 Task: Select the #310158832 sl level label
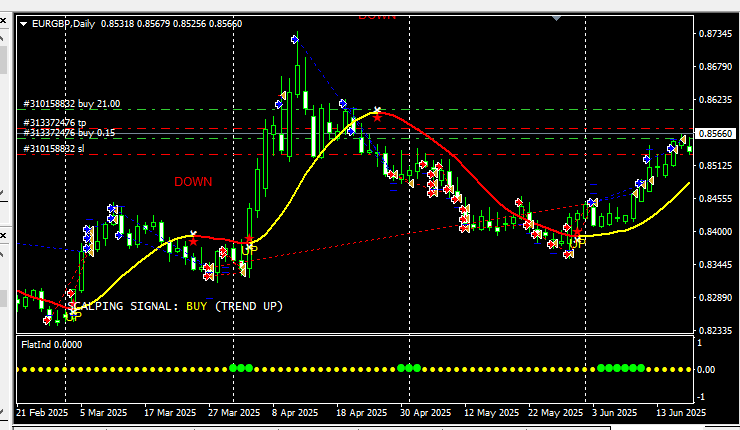54,149
